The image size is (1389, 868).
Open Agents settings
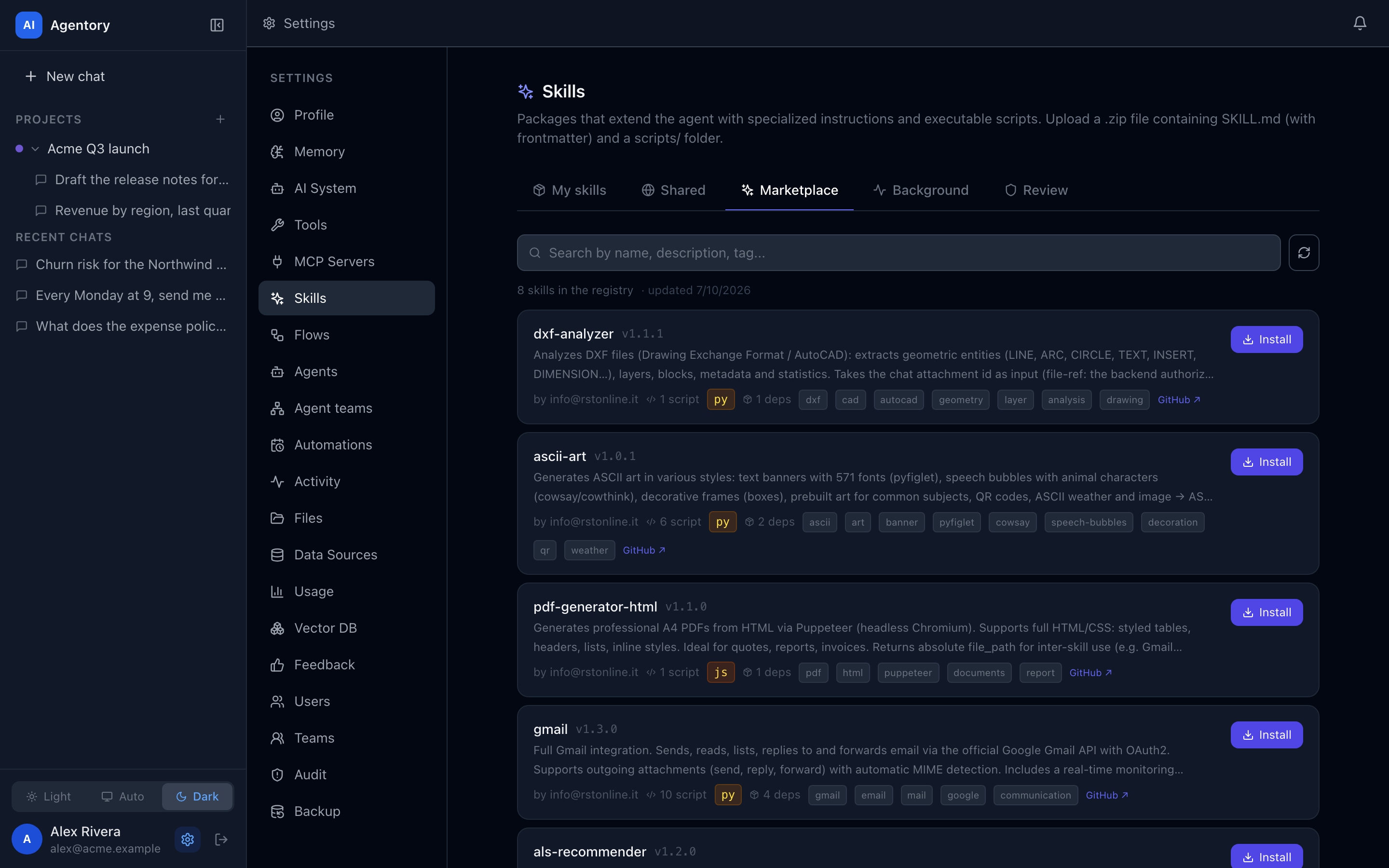coord(347,371)
